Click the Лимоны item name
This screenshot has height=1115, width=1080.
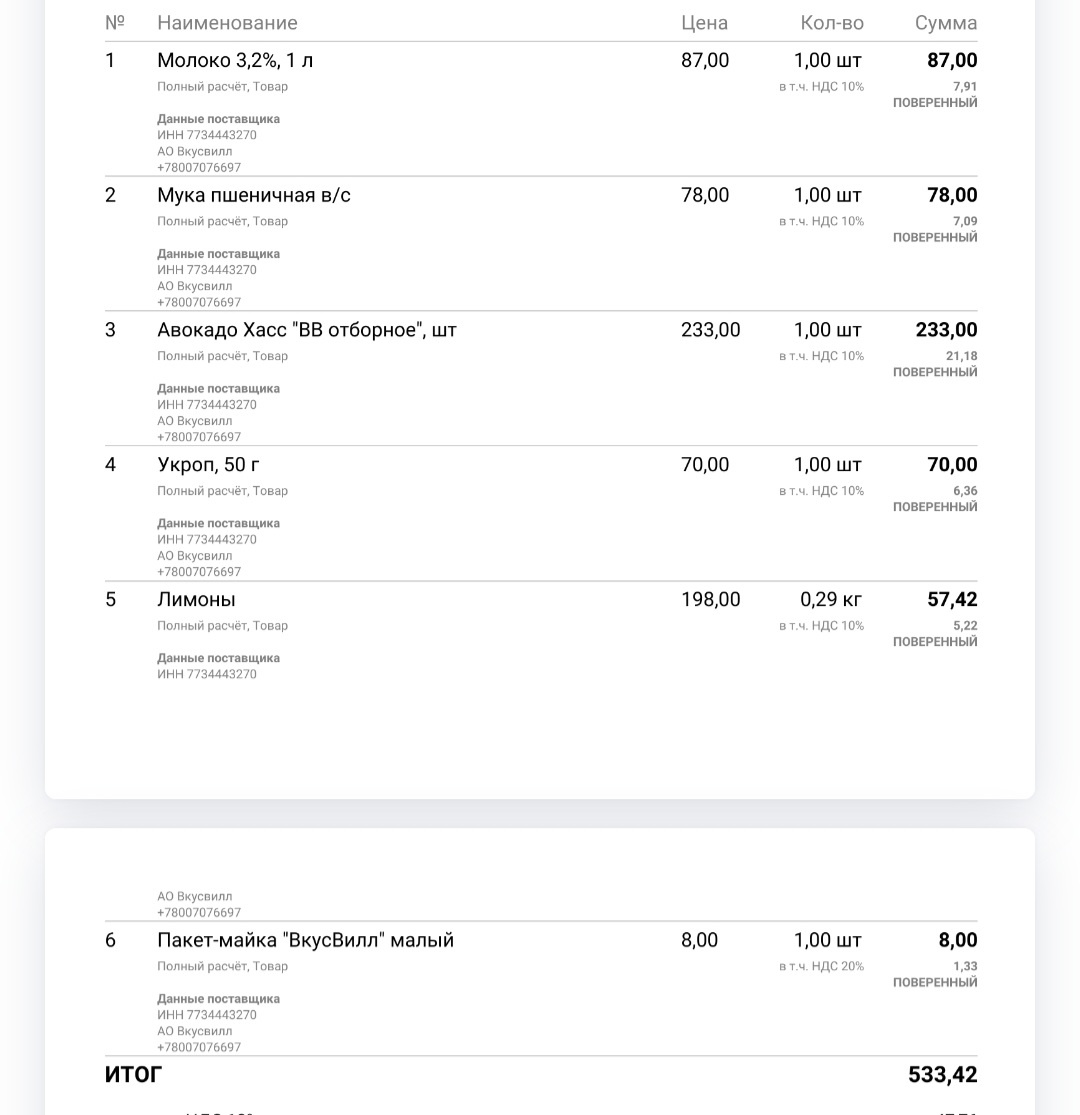point(196,600)
